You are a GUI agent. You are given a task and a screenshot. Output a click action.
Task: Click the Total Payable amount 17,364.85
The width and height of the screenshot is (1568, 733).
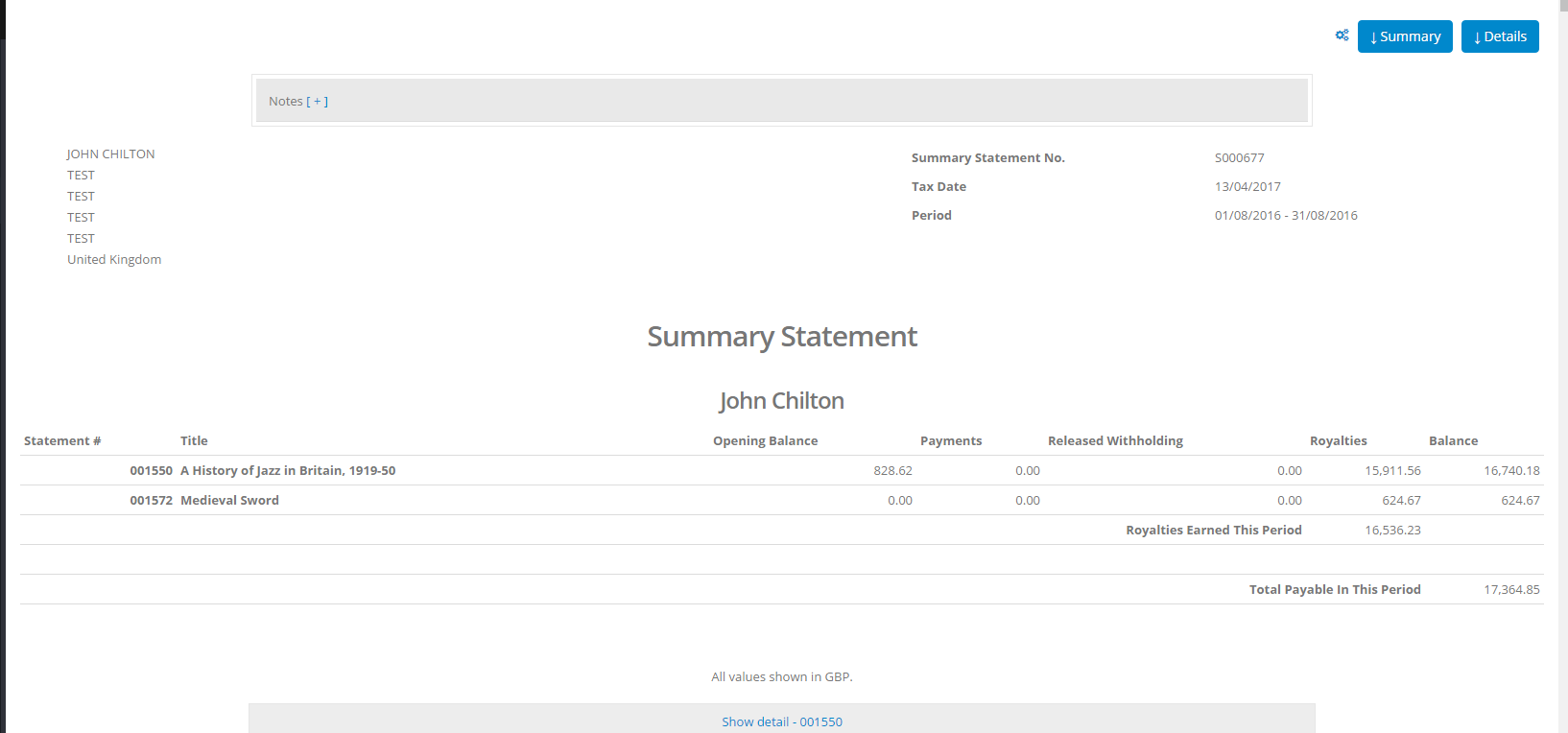tap(1511, 590)
